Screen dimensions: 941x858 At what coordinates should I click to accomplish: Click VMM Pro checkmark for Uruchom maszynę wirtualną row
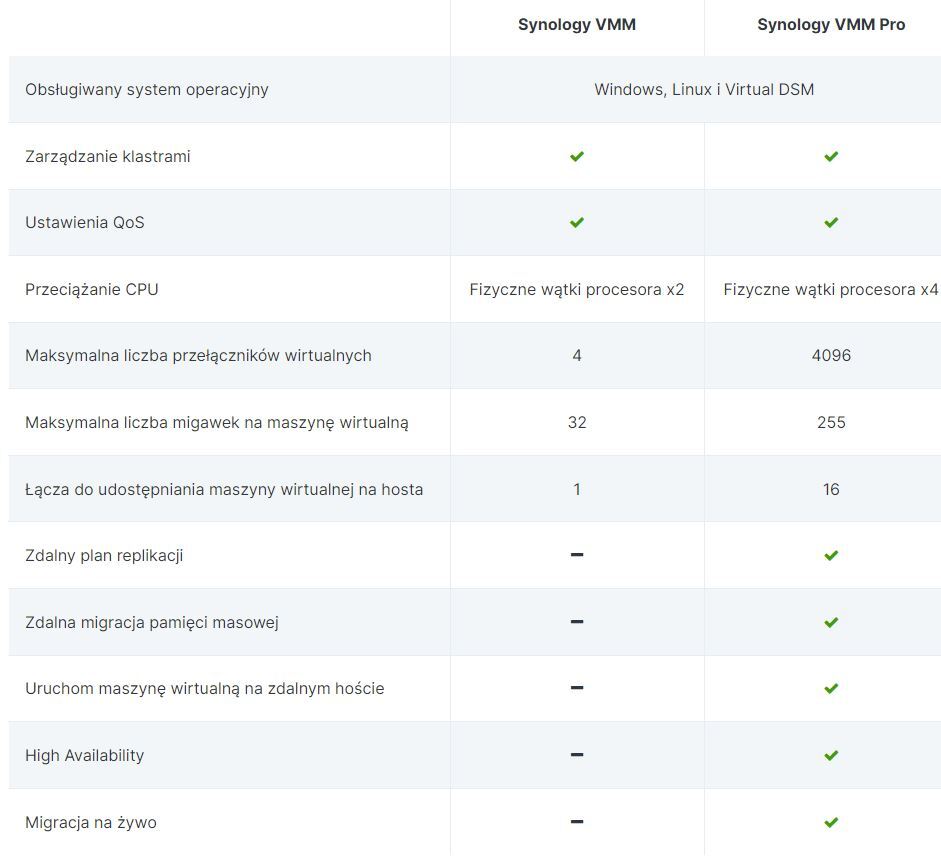[831, 688]
